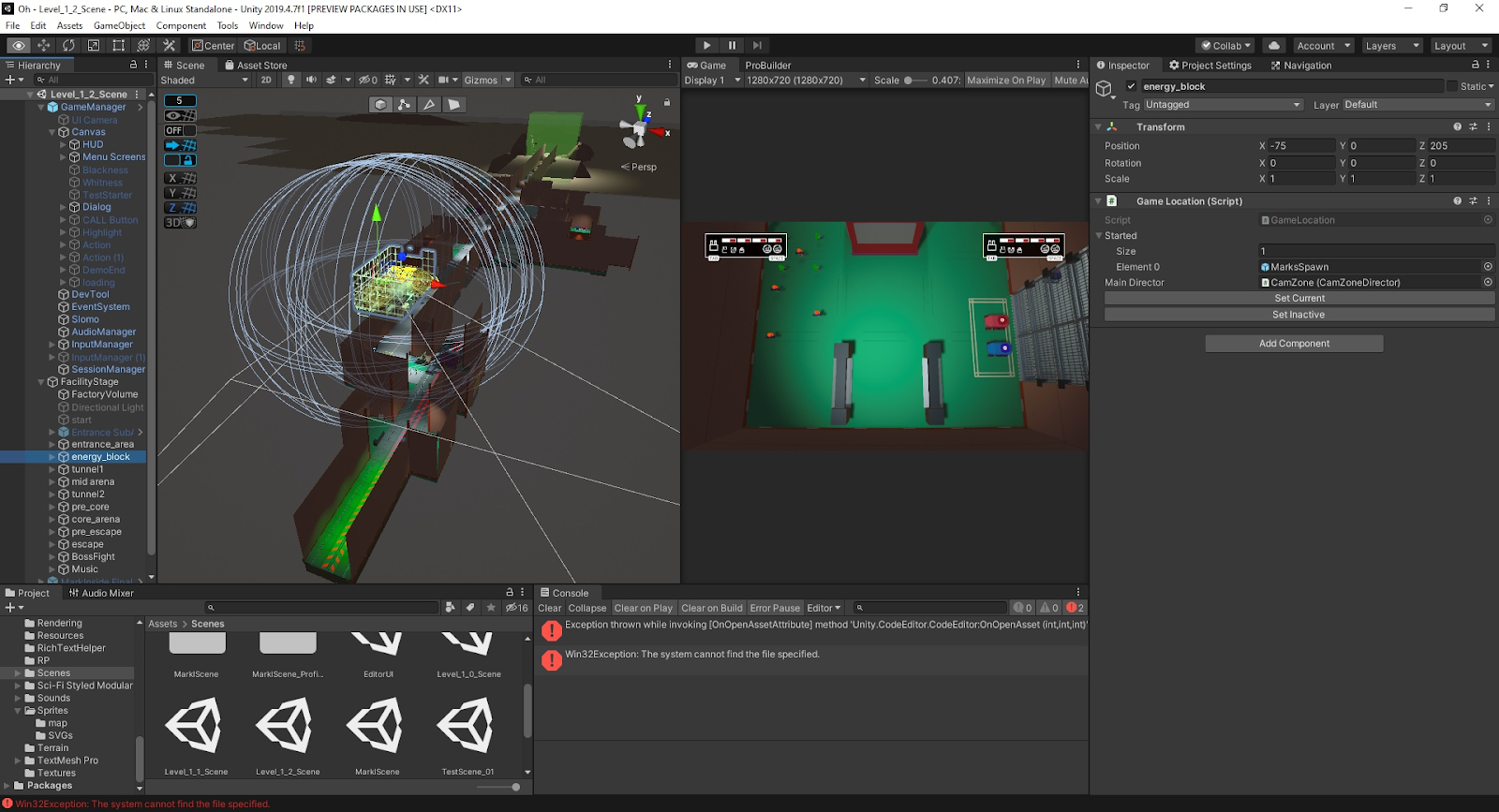Toggle Error Pause in Console
Viewport: 1499px width, 812px height.
[775, 608]
